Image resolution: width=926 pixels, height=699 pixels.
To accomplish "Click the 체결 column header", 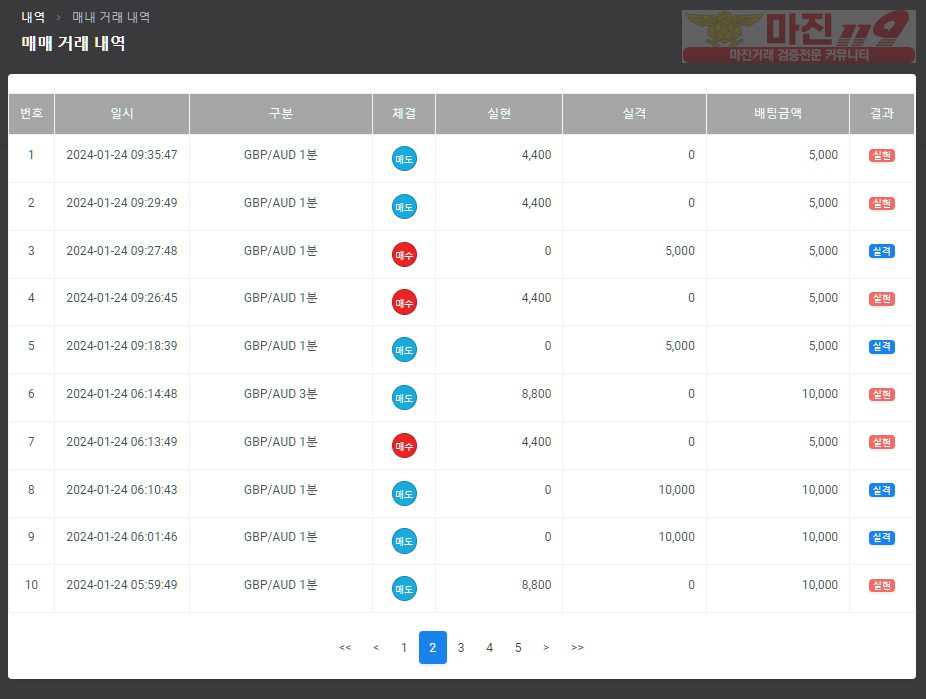I will click(404, 113).
